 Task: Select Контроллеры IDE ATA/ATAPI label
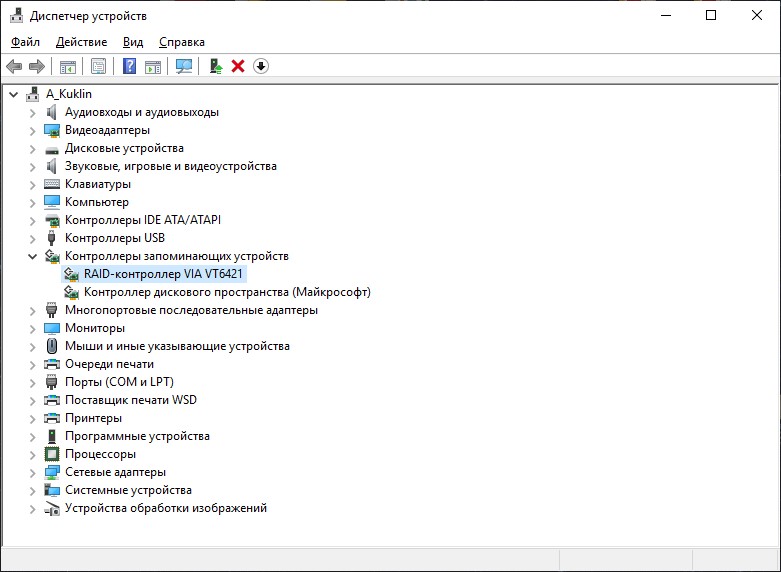click(143, 220)
